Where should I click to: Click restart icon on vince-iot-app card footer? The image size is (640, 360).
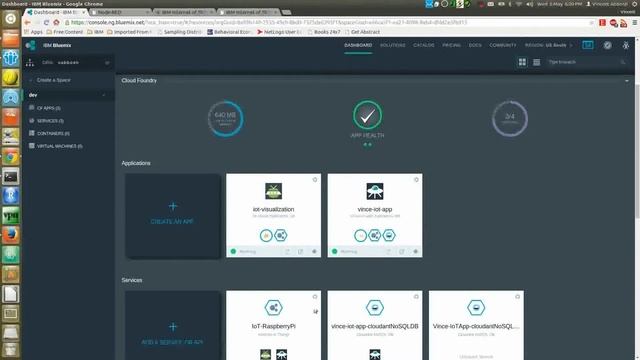click(x=389, y=251)
